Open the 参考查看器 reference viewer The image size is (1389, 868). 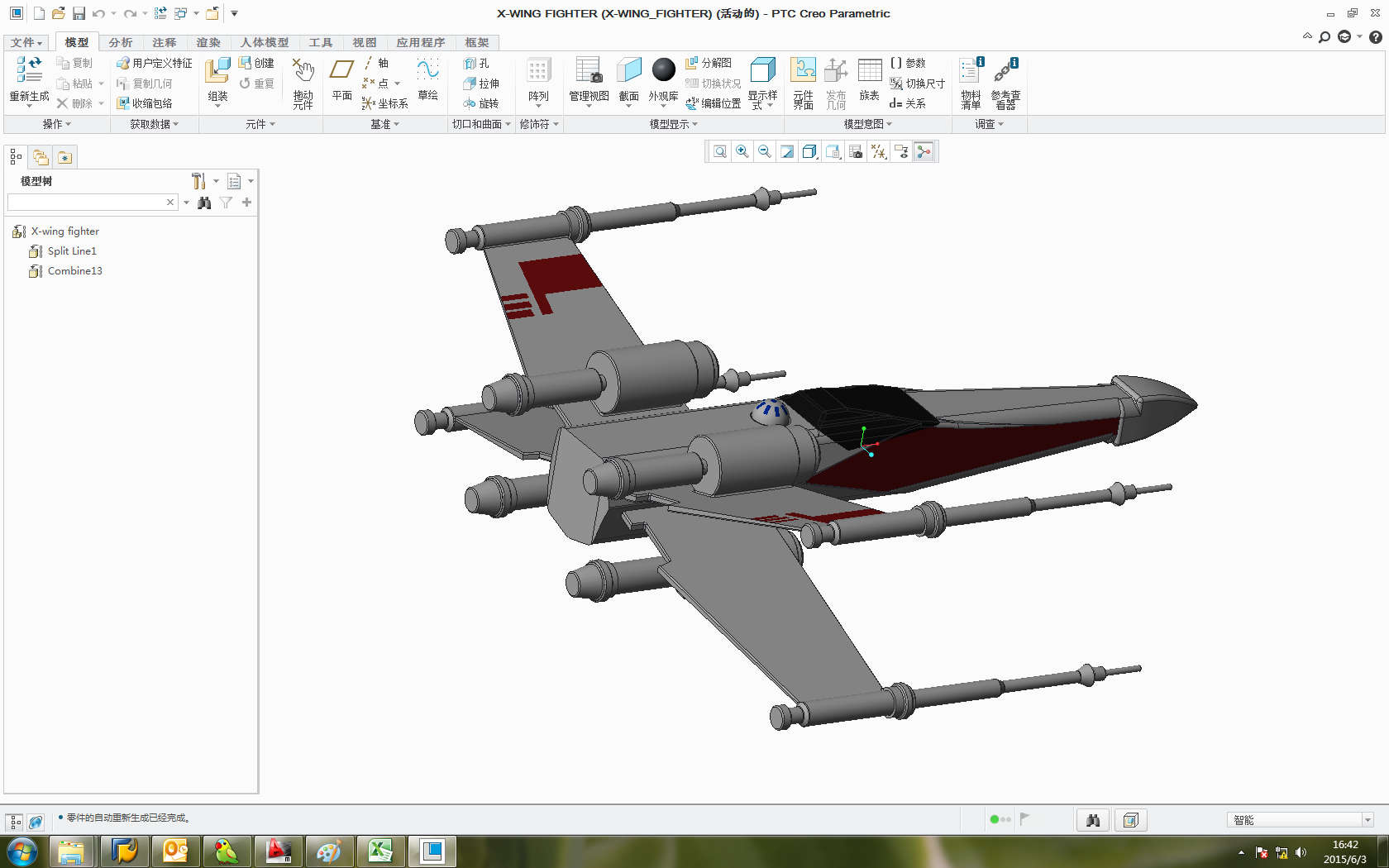[1005, 83]
